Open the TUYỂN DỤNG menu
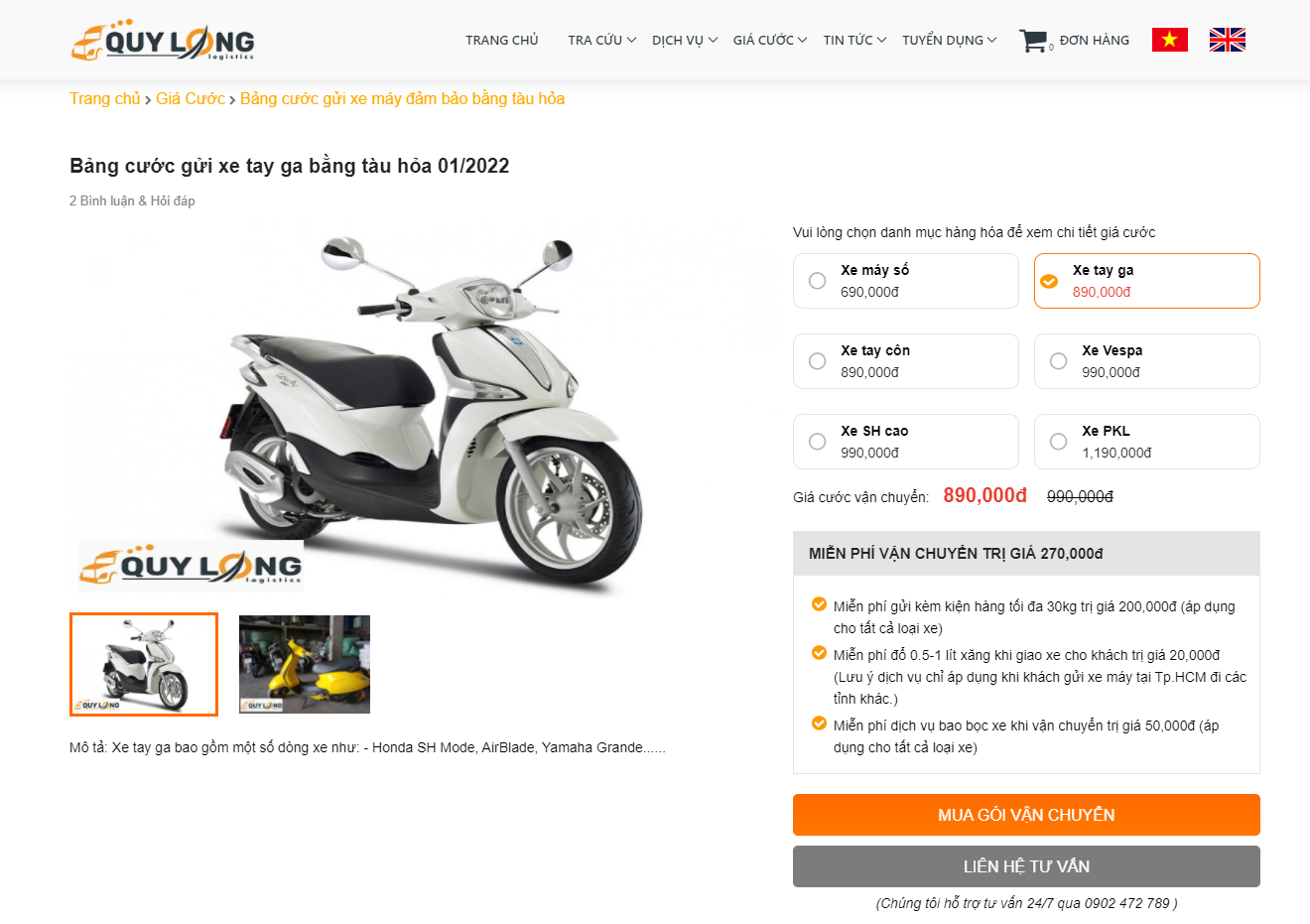The width and height of the screenshot is (1310, 924). point(950,40)
